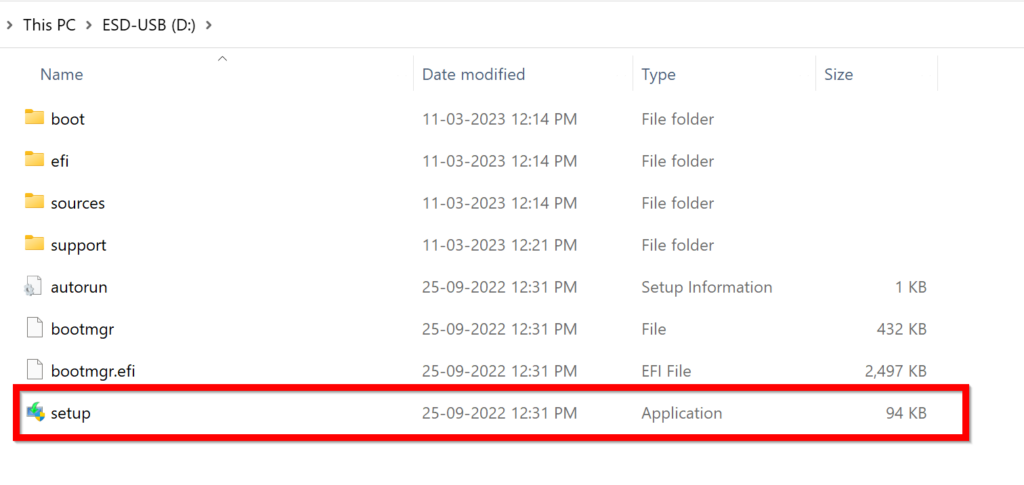Select the setup file name label

(71, 413)
